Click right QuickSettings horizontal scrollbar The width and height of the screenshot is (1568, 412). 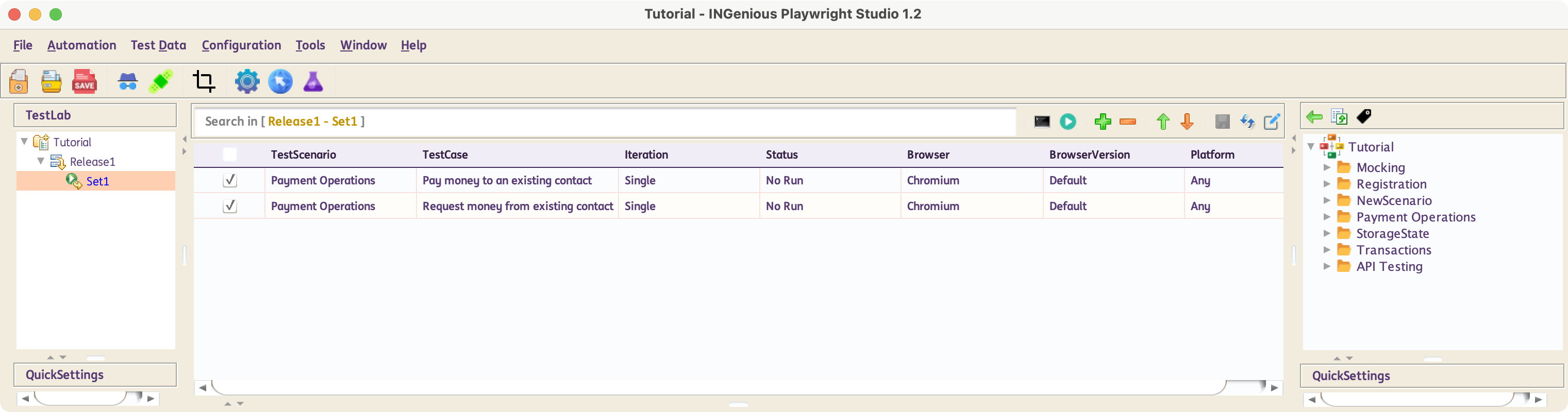tap(1417, 399)
